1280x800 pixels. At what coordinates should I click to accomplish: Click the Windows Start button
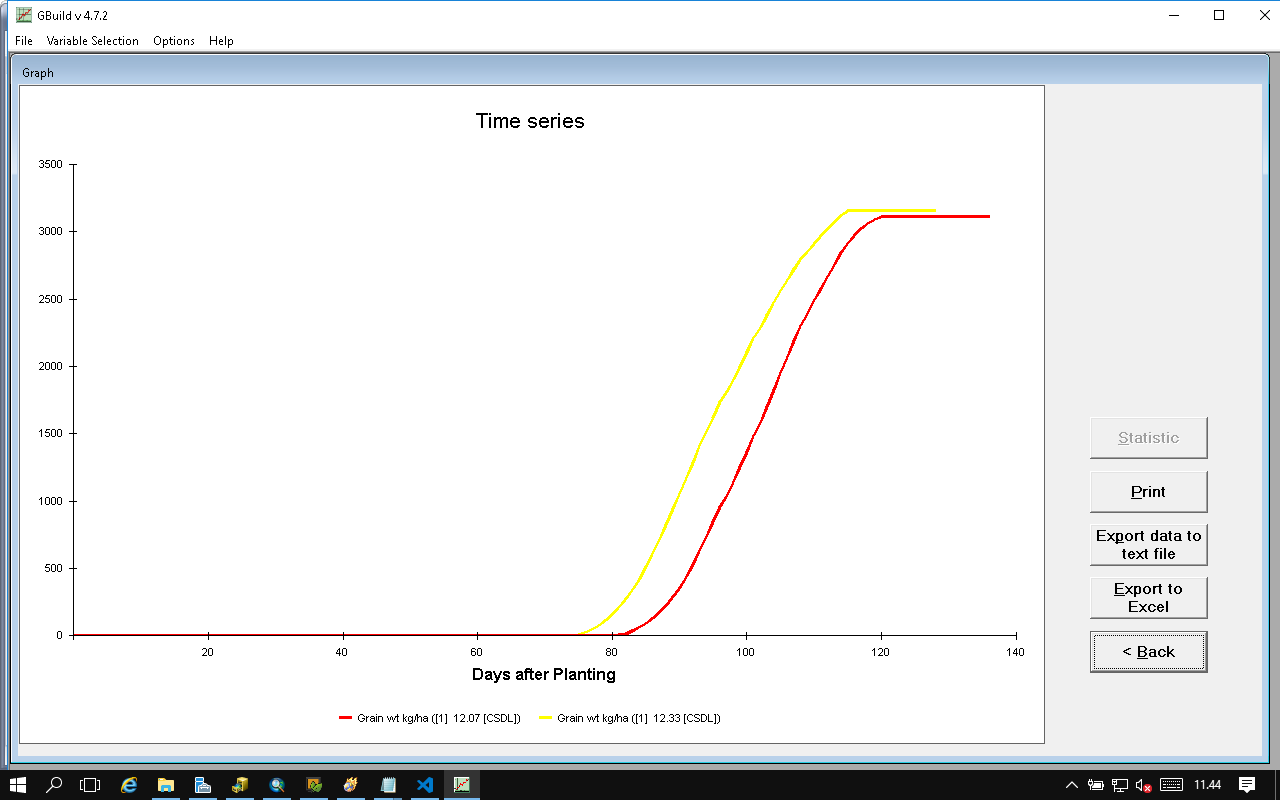click(x=18, y=785)
